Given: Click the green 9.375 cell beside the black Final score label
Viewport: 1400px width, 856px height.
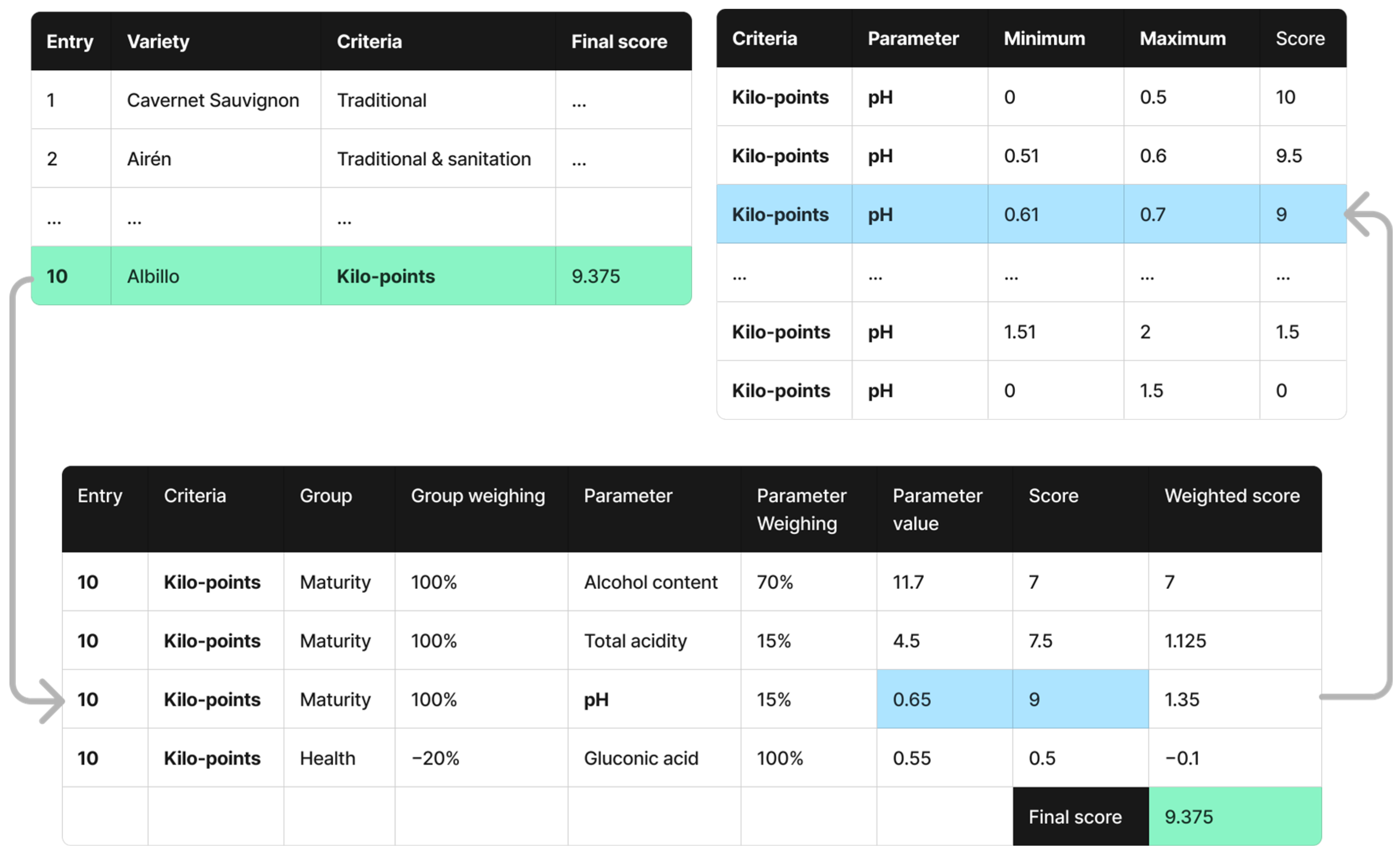Looking at the screenshot, I should (1234, 817).
